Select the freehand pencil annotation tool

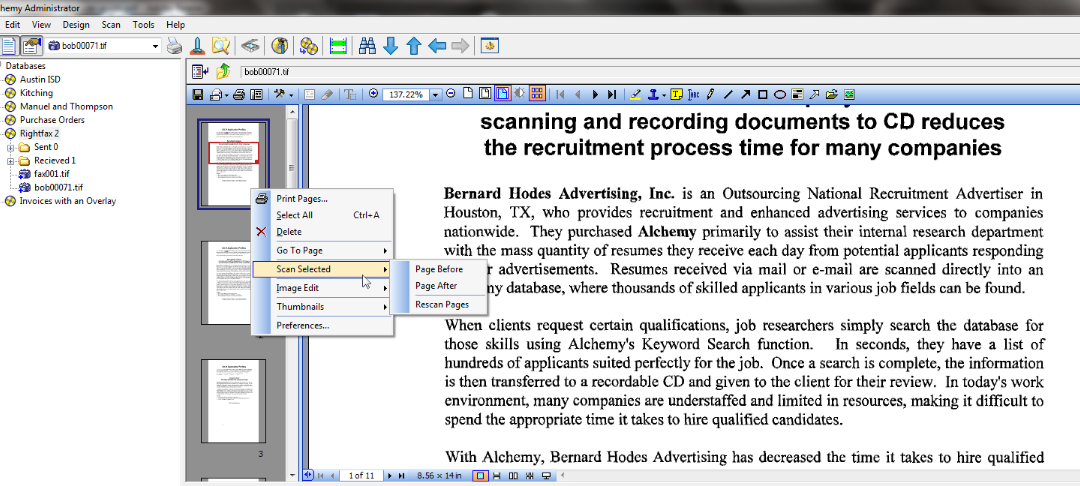coord(711,94)
